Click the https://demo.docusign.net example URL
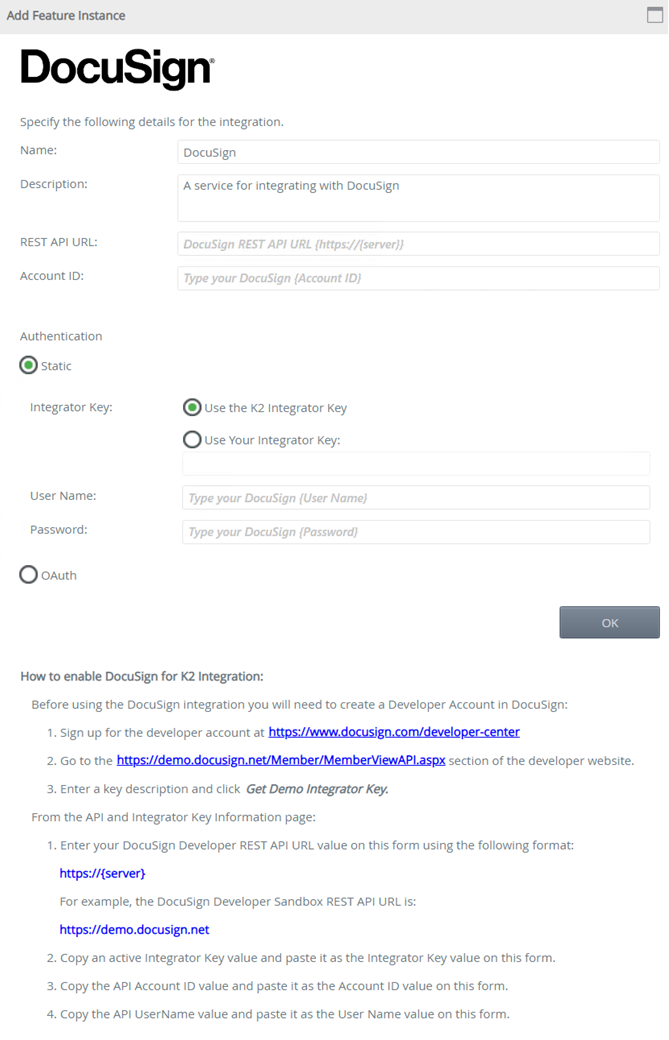The height and width of the screenshot is (1040, 669). (x=134, y=930)
